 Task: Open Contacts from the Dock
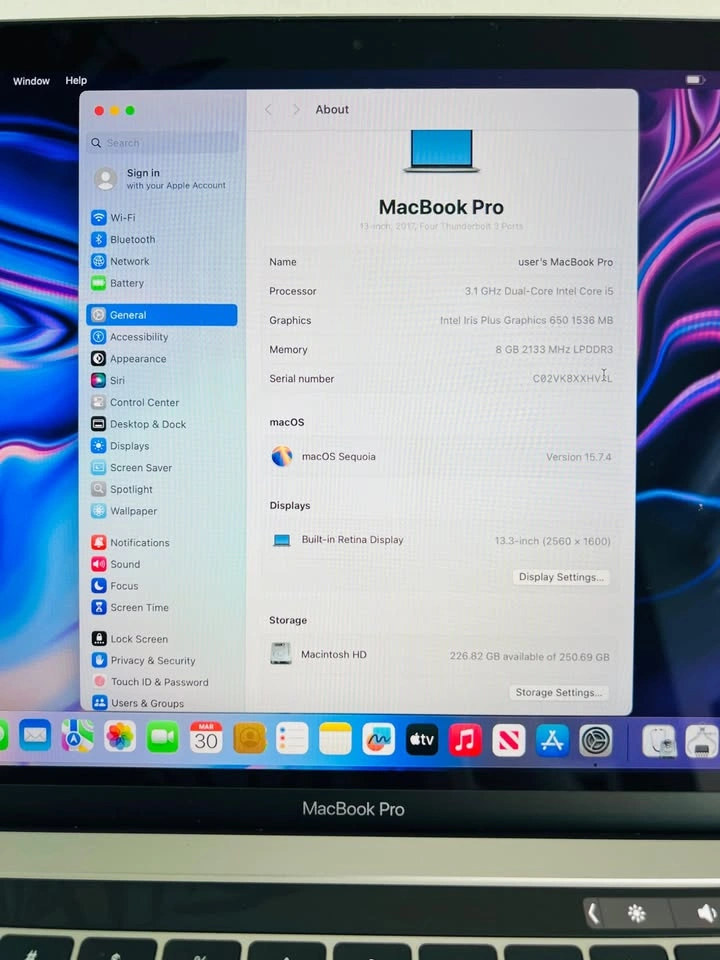(x=250, y=738)
